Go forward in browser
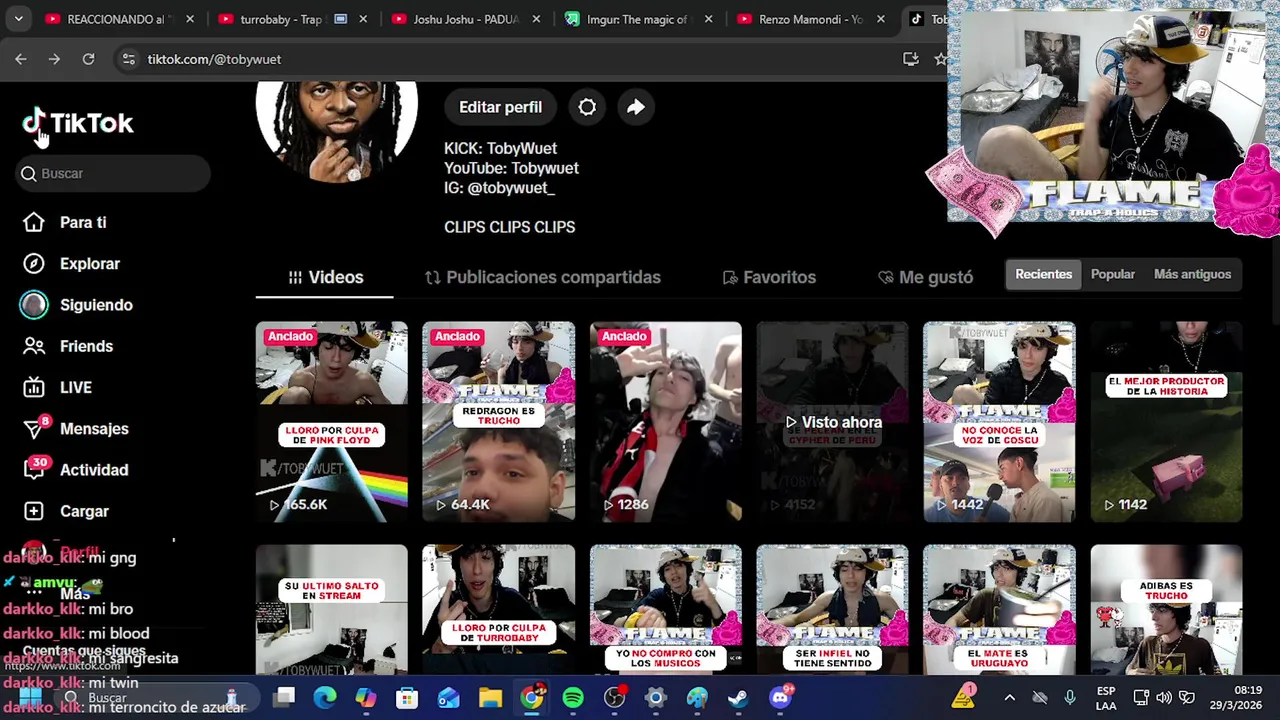The width and height of the screenshot is (1280, 720). (x=54, y=59)
